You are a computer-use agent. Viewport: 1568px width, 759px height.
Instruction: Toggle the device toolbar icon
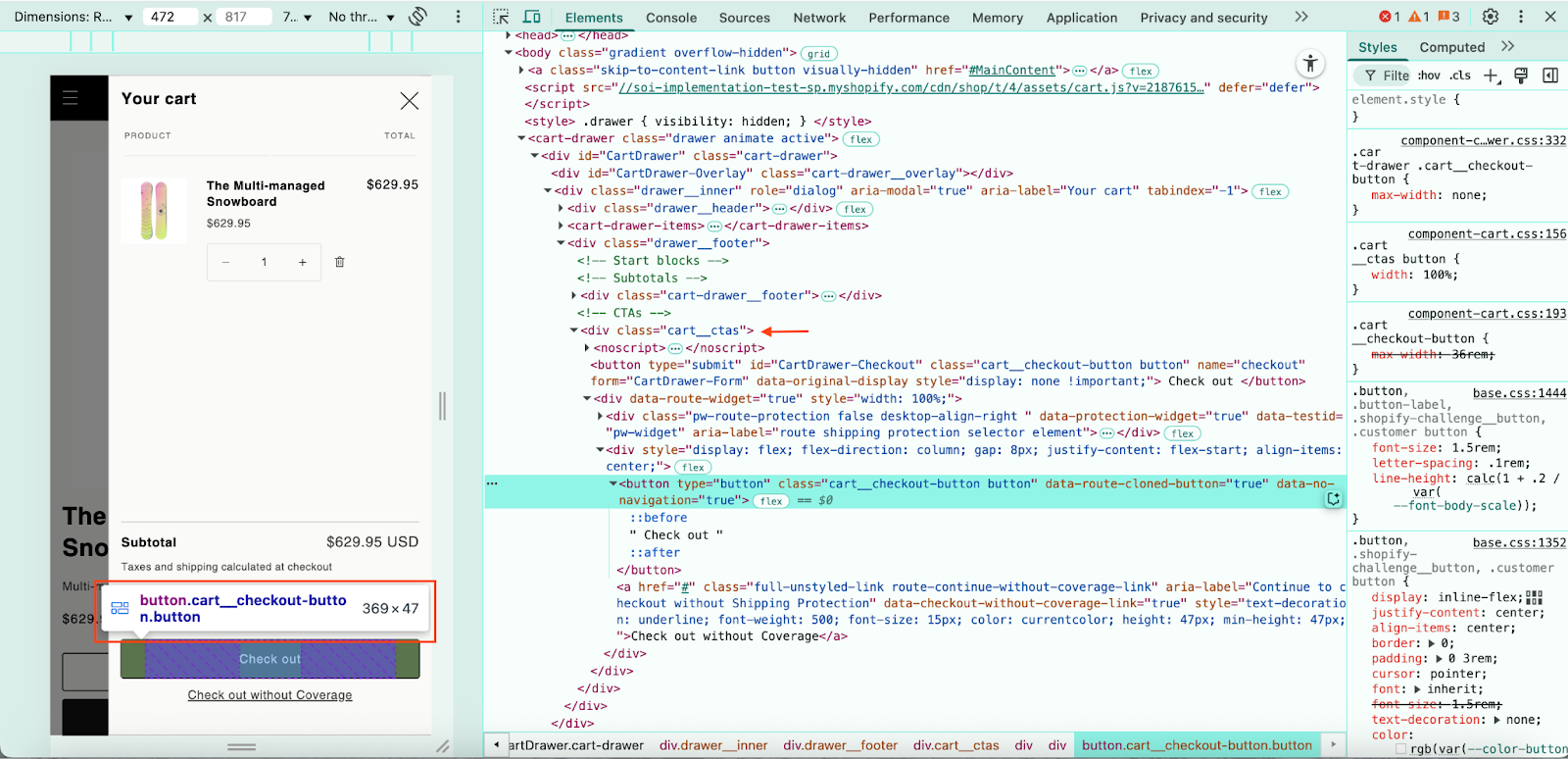pos(532,17)
